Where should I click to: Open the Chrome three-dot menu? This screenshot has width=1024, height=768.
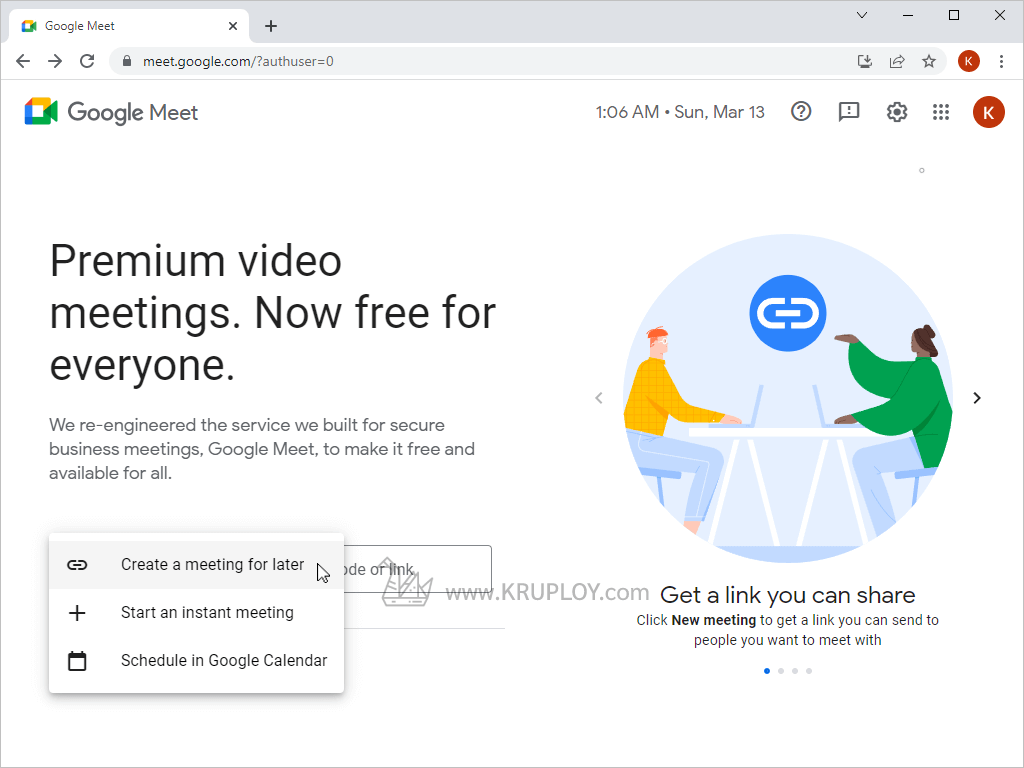coord(1001,61)
